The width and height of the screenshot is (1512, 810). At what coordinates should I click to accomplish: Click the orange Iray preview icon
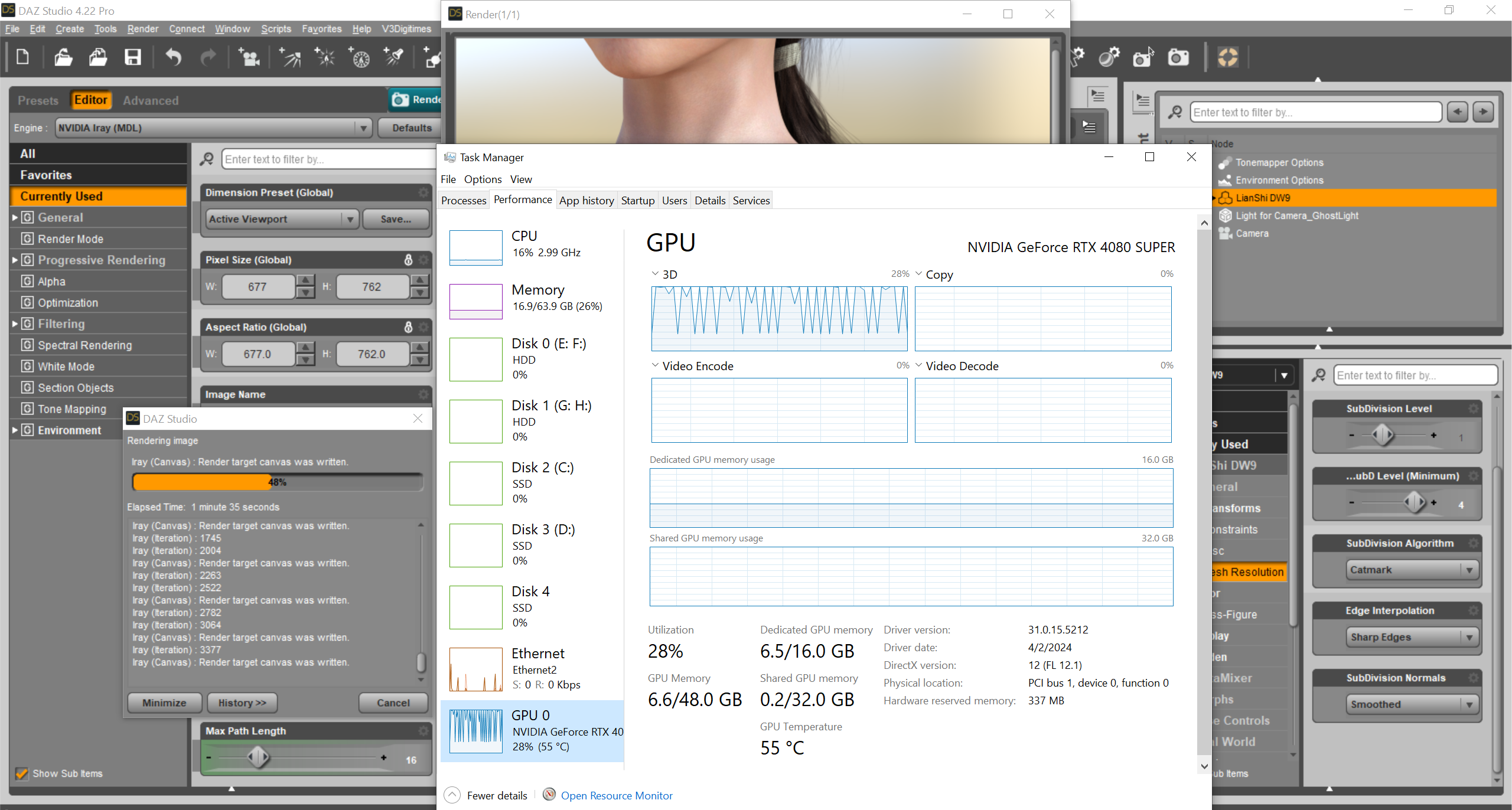pyautogui.click(x=1228, y=57)
